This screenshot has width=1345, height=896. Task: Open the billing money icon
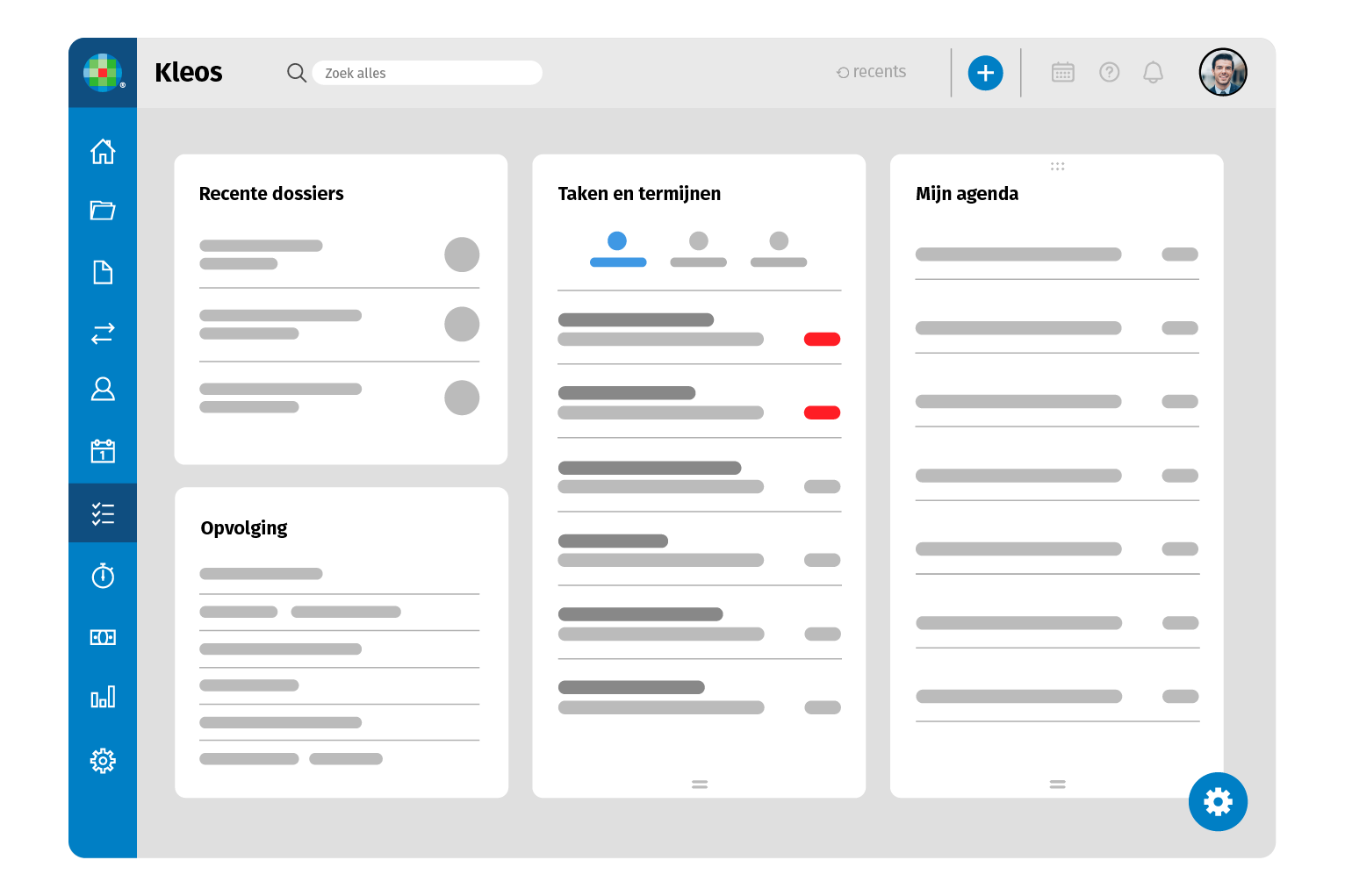103,637
